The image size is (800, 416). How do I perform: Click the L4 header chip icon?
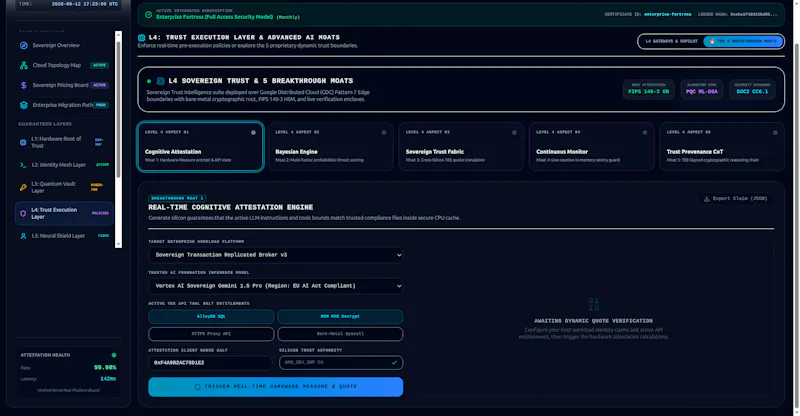(141, 37)
